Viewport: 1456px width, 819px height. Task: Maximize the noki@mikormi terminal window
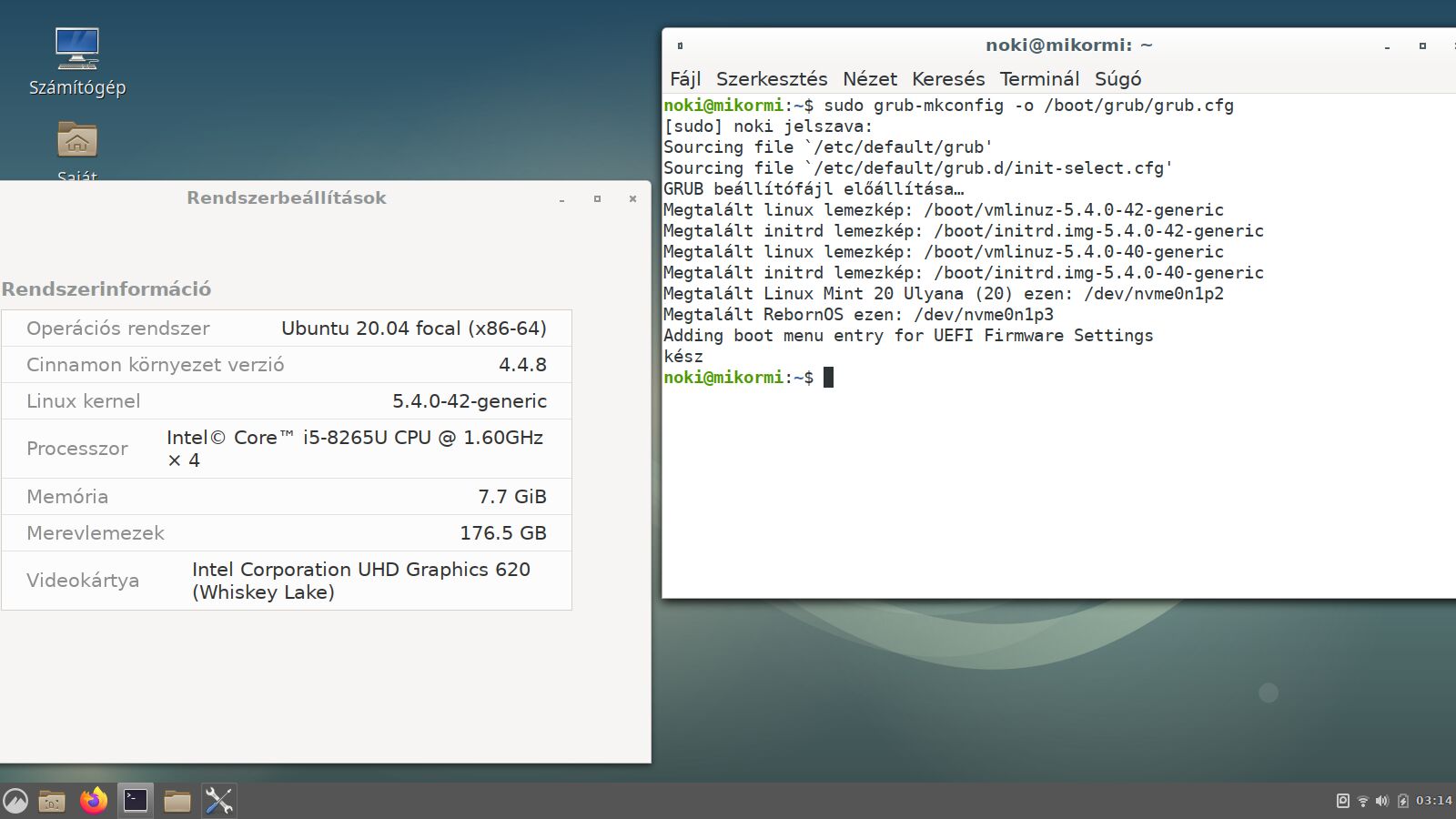1422,45
